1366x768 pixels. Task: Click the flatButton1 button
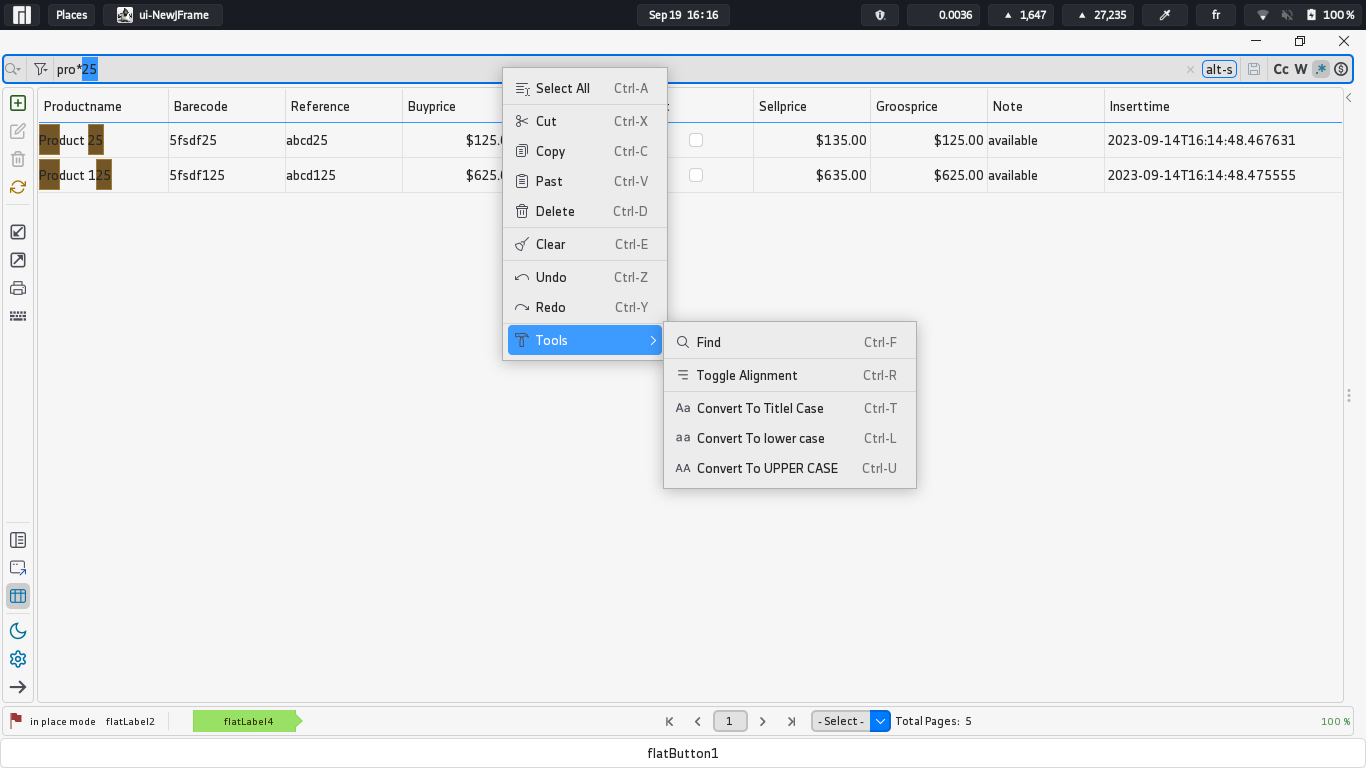[683, 754]
